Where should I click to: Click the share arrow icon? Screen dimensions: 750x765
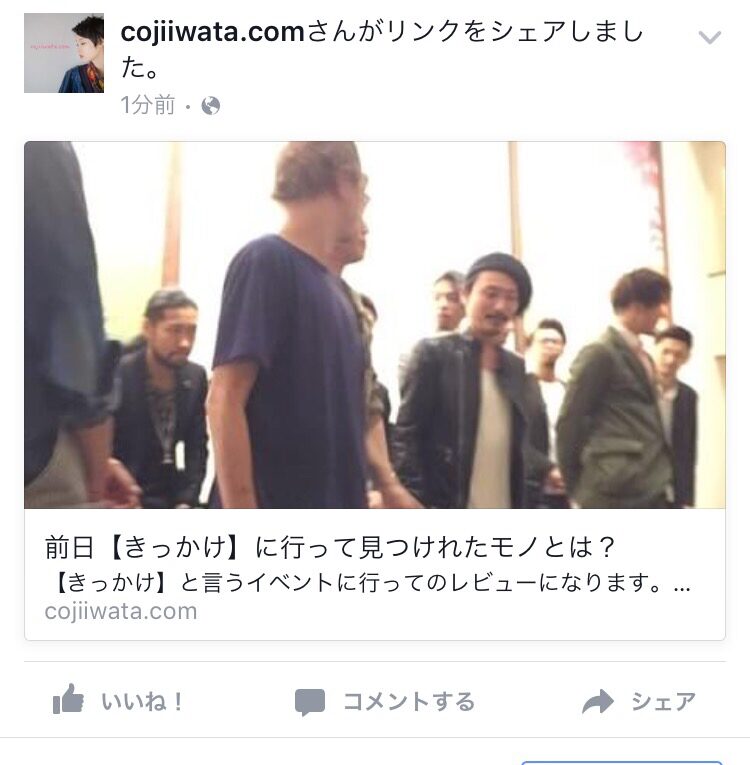point(598,702)
